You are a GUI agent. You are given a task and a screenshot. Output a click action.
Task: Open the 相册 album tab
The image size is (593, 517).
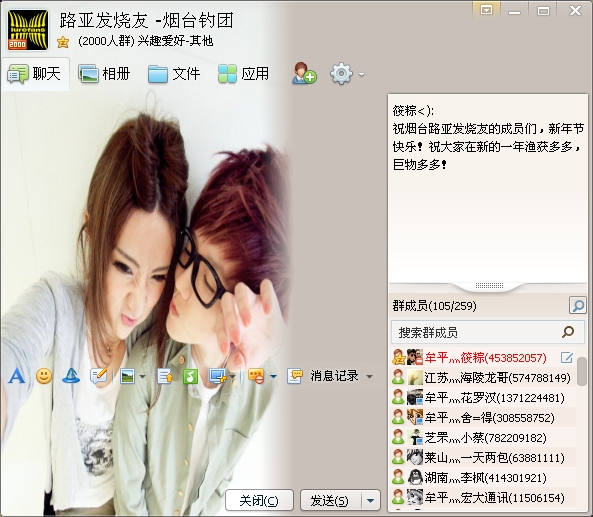tap(104, 74)
